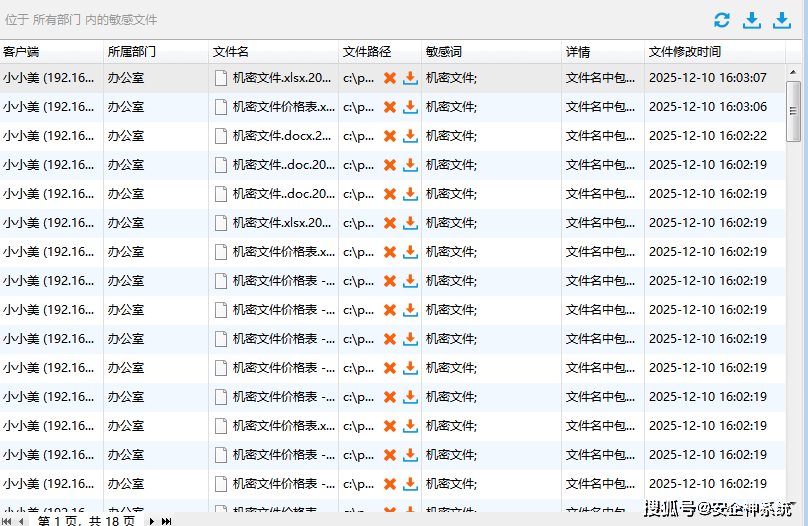This screenshot has width=808, height=526.
Task: Sort by the 所属部门 column header
Action: coord(156,52)
